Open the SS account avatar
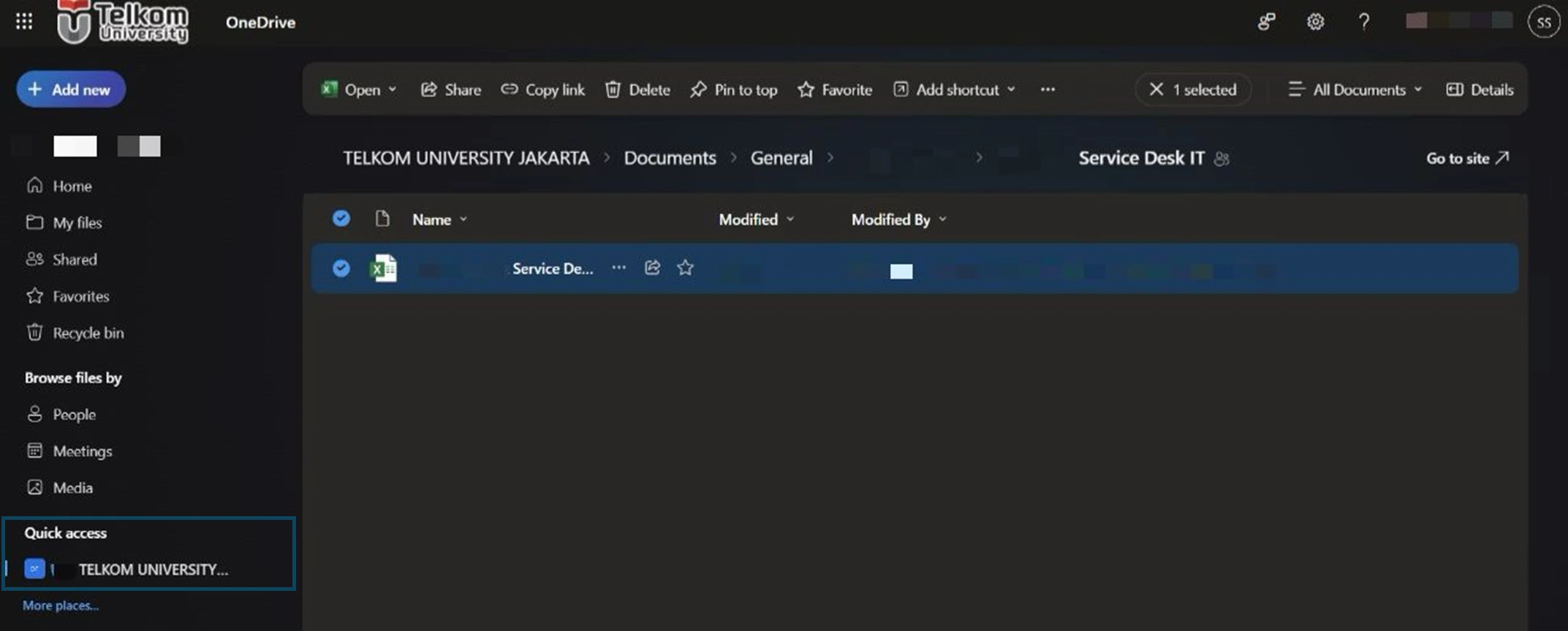This screenshot has width=1568, height=631. [1544, 22]
